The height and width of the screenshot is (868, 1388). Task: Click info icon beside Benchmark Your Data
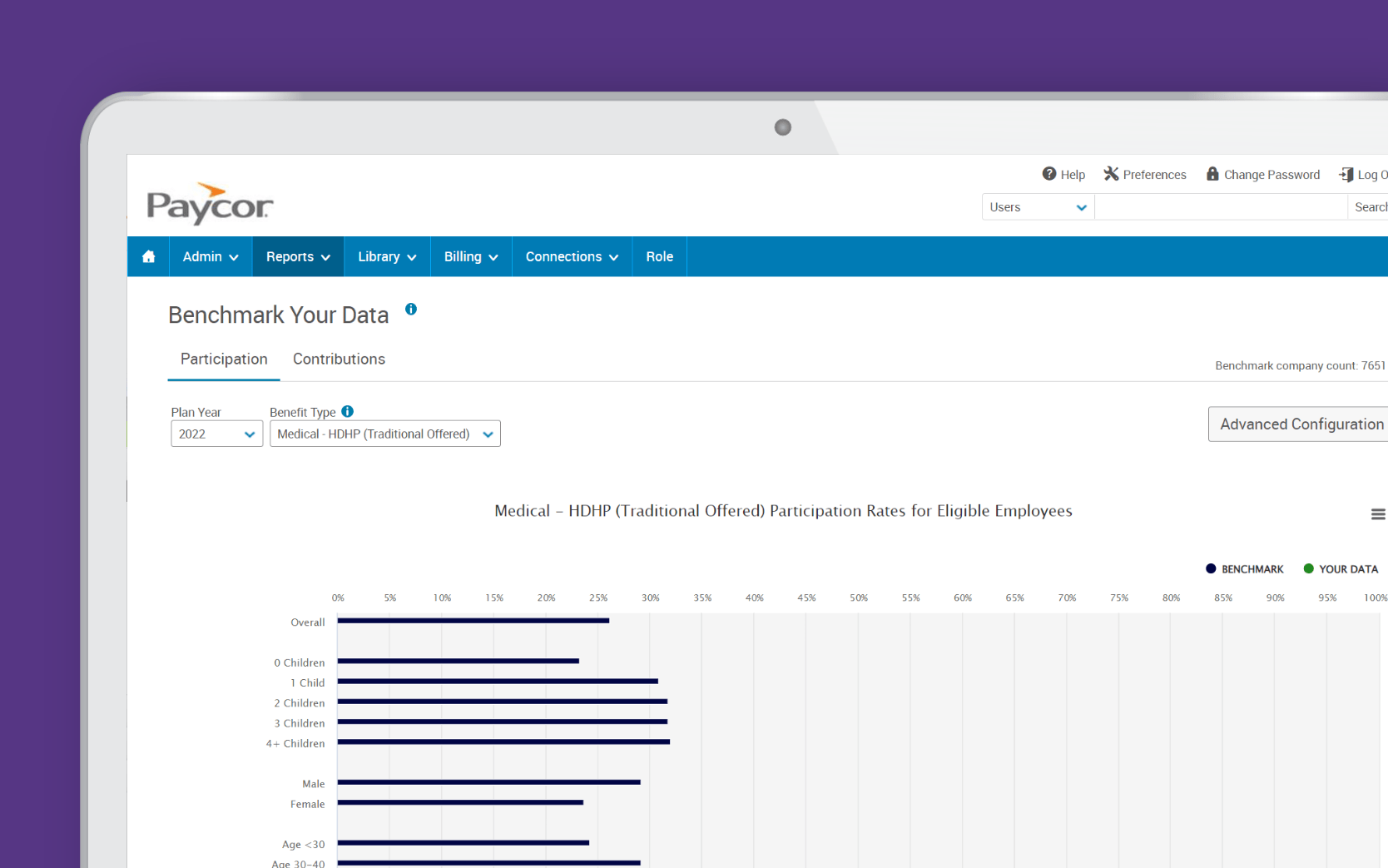pyautogui.click(x=411, y=309)
